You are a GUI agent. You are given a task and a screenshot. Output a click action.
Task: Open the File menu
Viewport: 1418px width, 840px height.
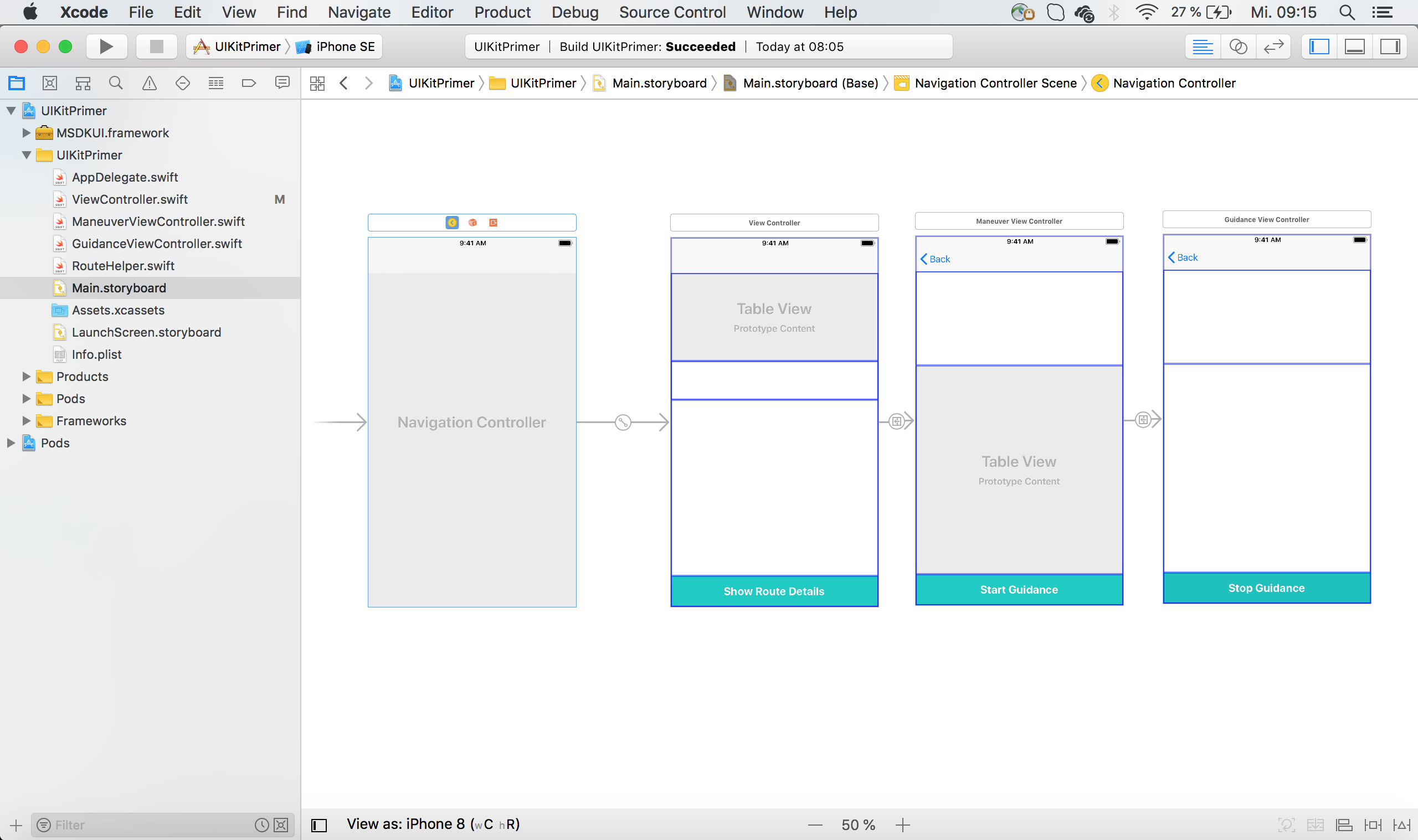[140, 12]
